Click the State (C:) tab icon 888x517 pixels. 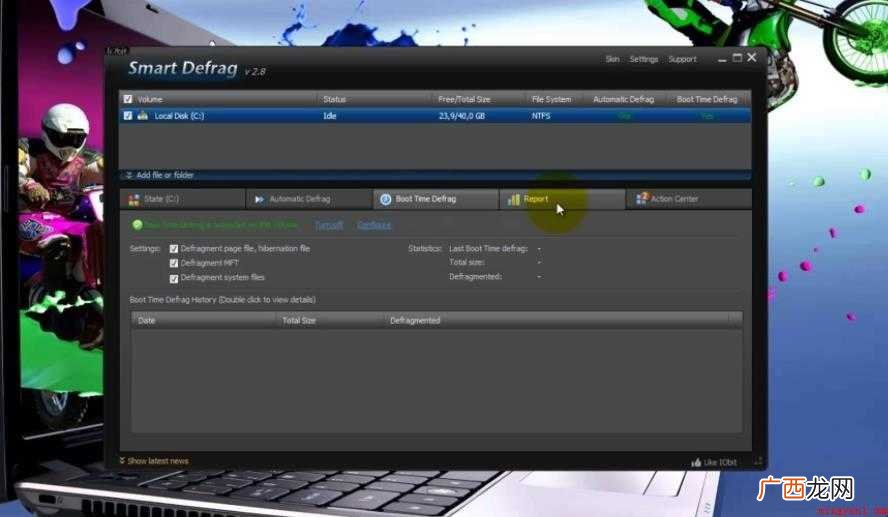click(x=134, y=199)
